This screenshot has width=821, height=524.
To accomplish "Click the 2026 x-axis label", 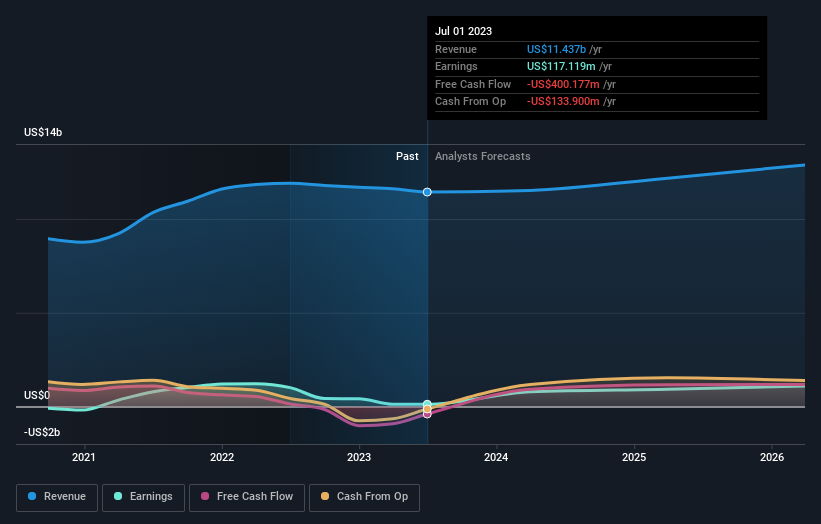I will pos(772,457).
